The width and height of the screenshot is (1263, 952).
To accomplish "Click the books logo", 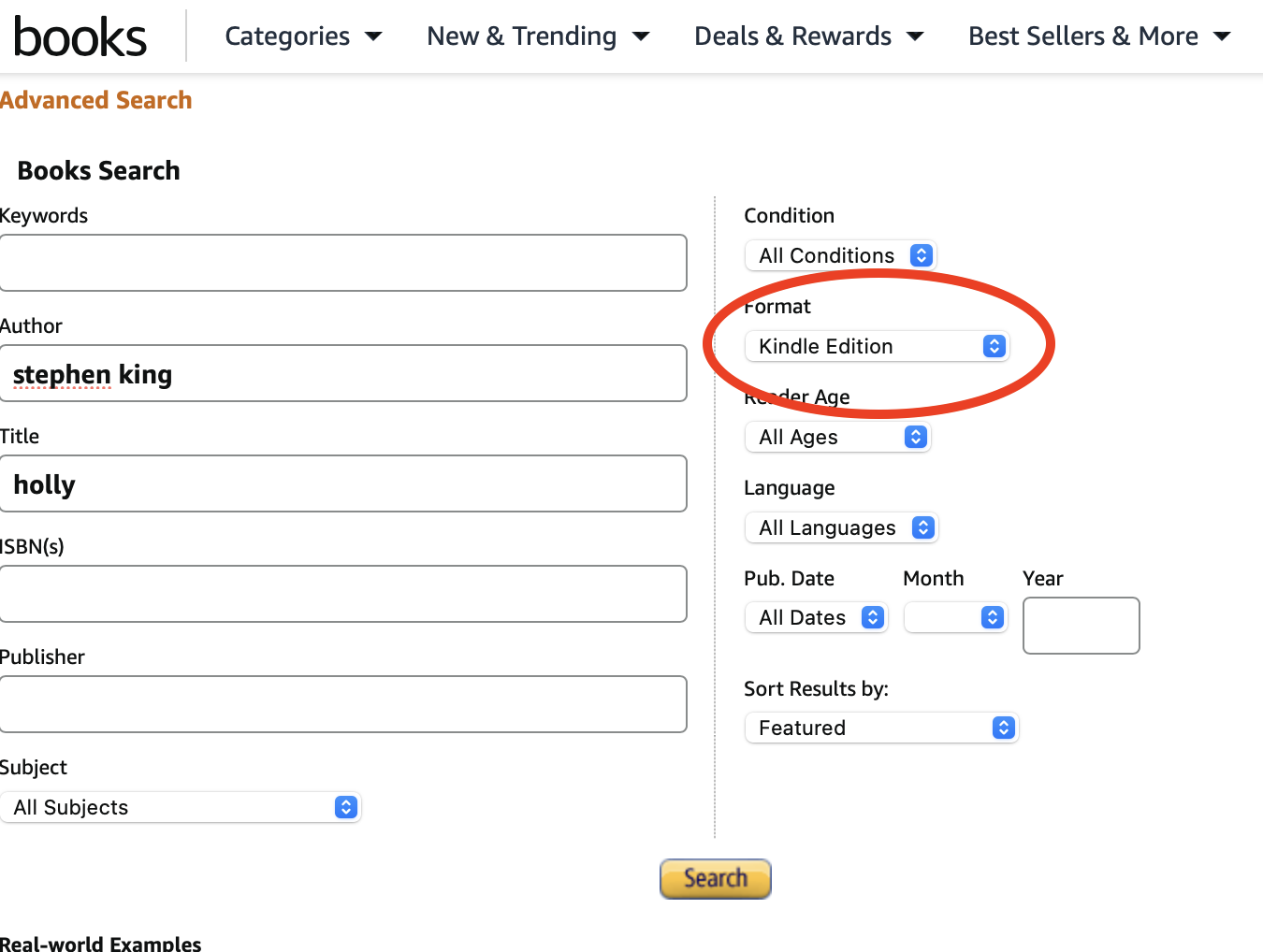I will pyautogui.click(x=80, y=37).
